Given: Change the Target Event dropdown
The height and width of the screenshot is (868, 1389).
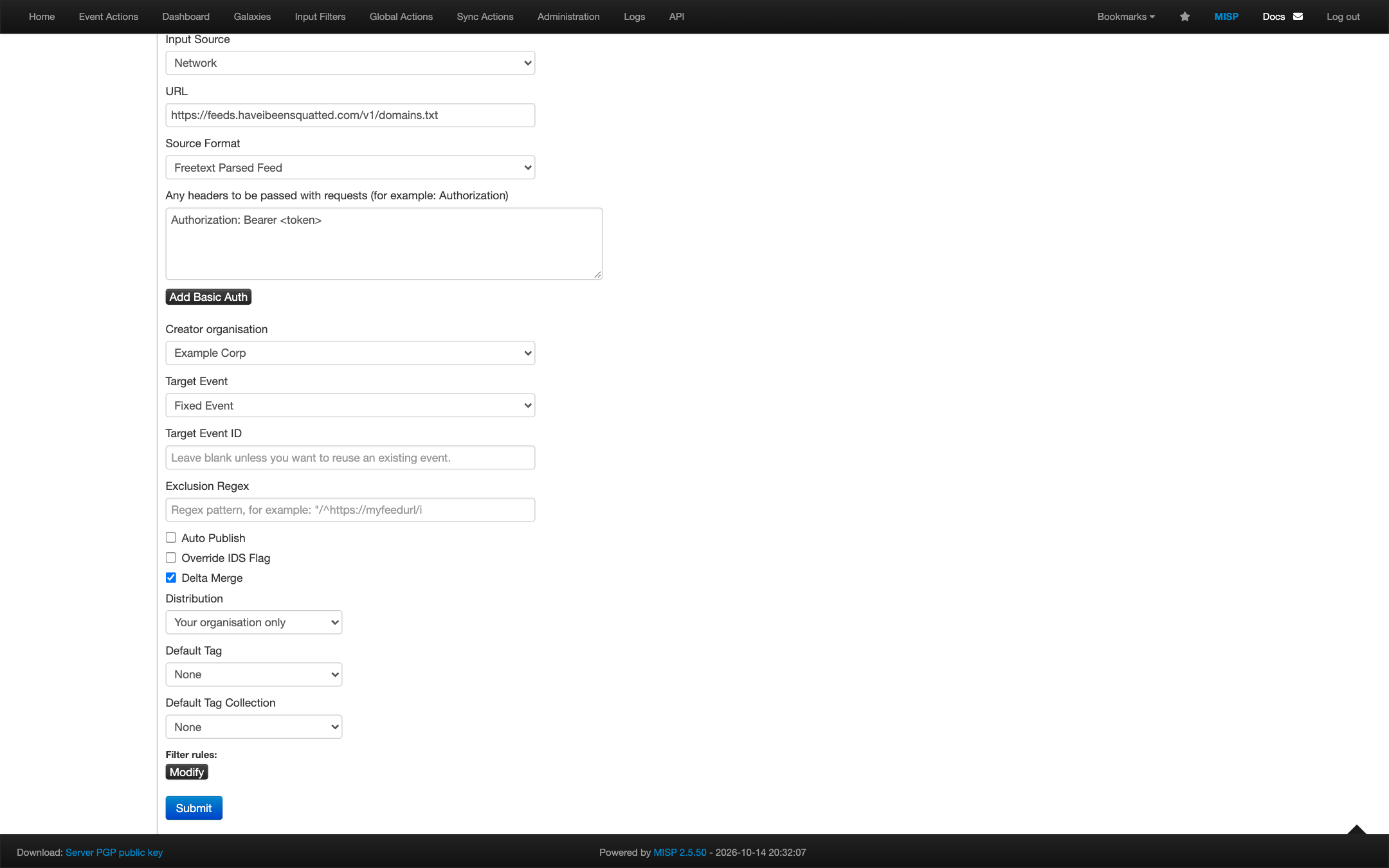Looking at the screenshot, I should [x=350, y=406].
